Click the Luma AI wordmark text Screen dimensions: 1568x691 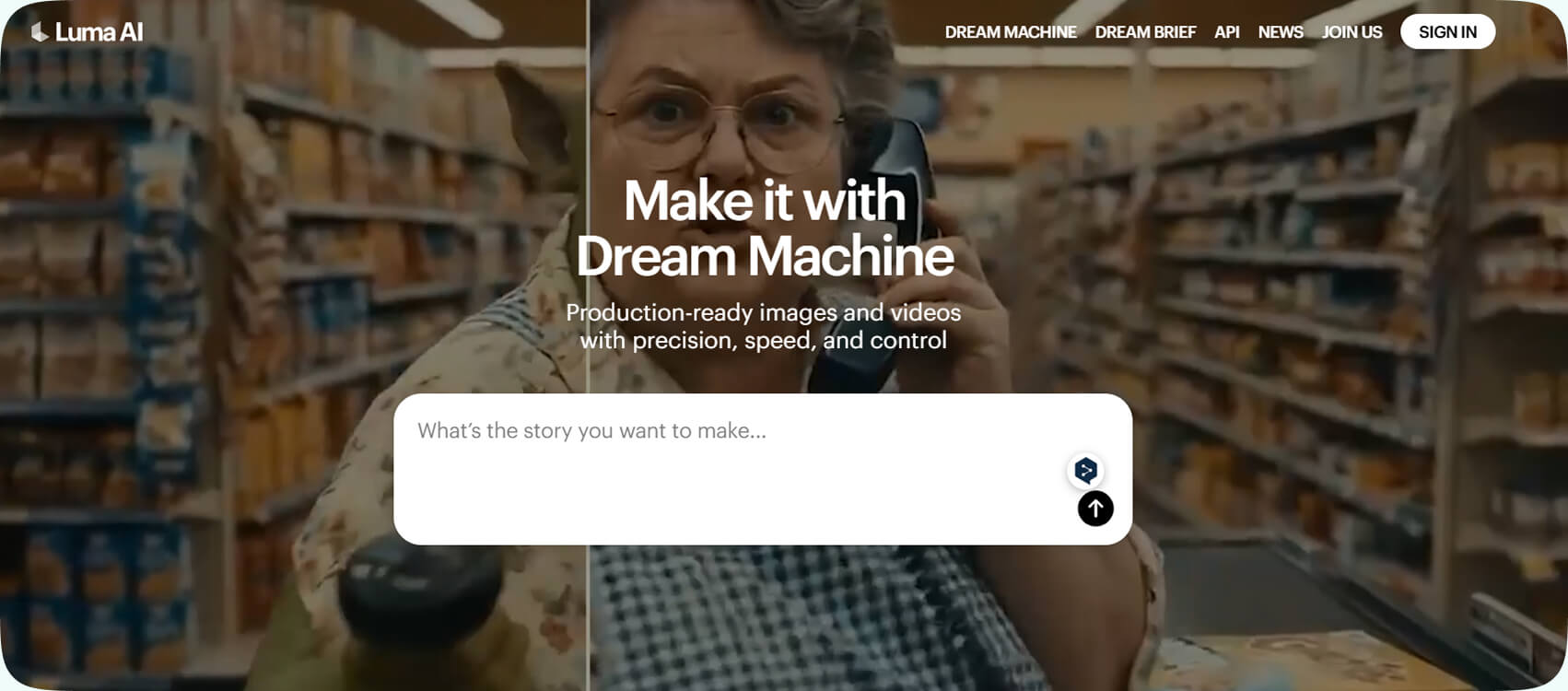(99, 32)
